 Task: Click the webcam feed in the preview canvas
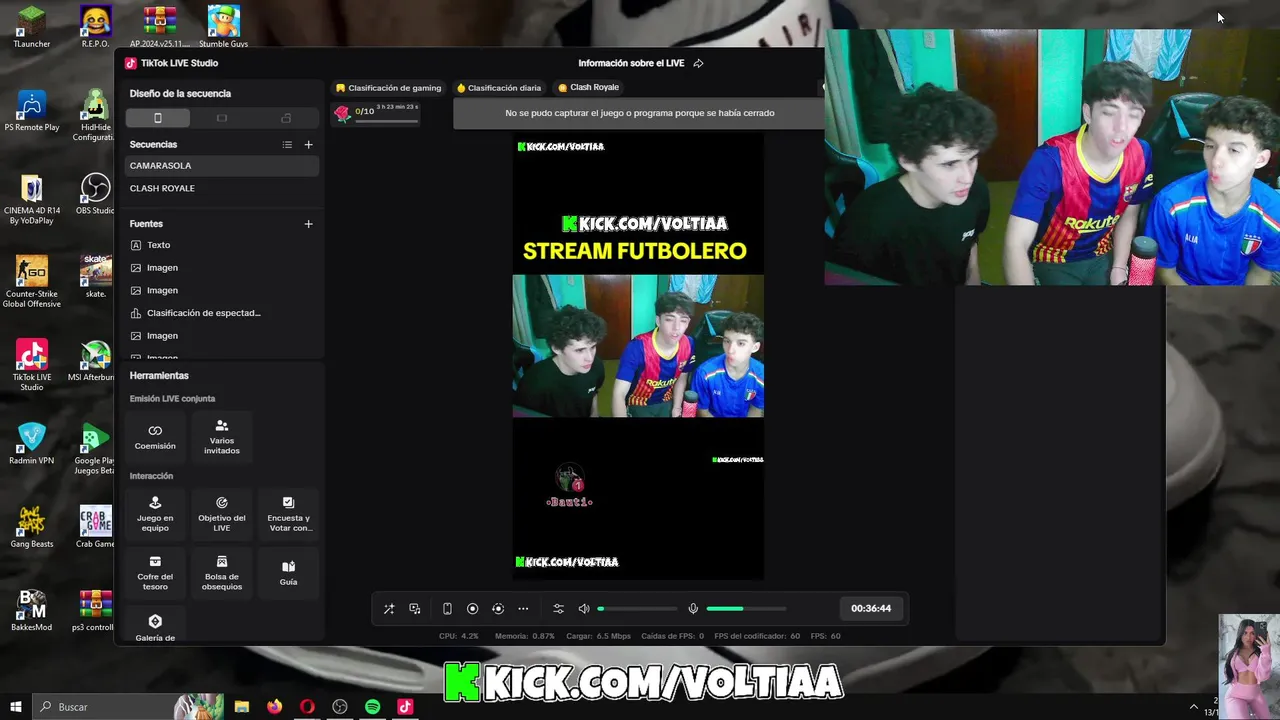[638, 346]
